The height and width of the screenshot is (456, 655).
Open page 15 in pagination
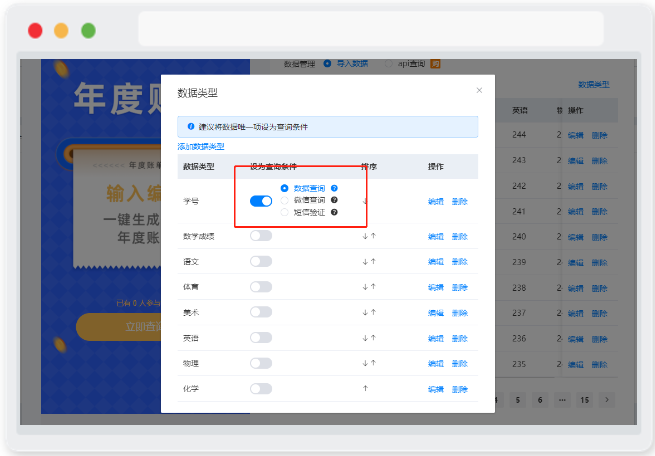pos(584,400)
